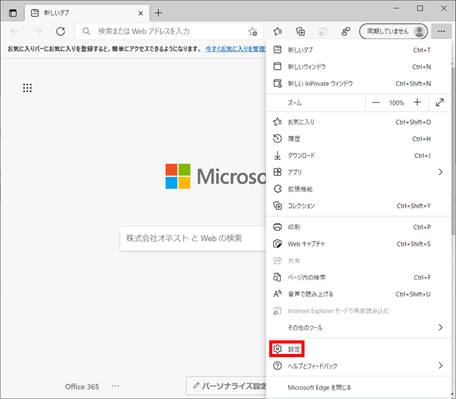Close the 新しいタブ tab

pos(141,13)
